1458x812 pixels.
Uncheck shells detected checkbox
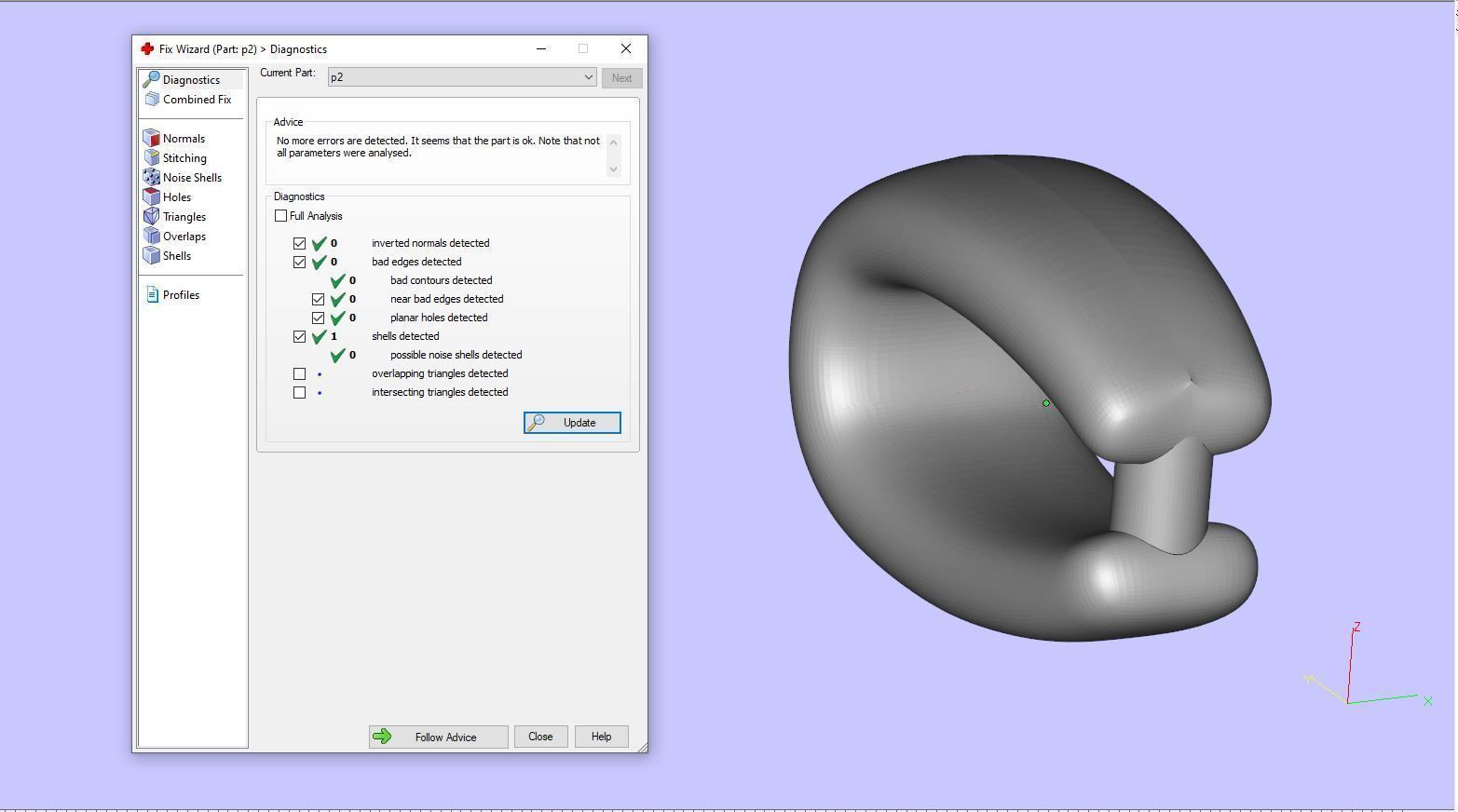299,337
